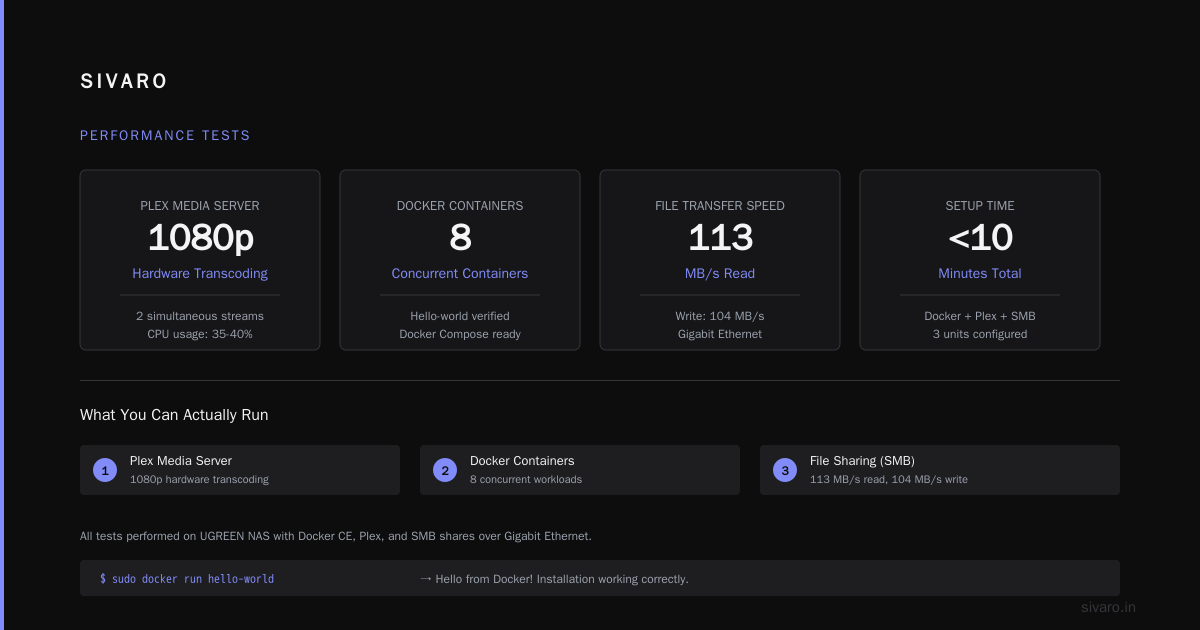Click the 113 transfer speed value
This screenshot has height=630, width=1200.
[x=720, y=238]
